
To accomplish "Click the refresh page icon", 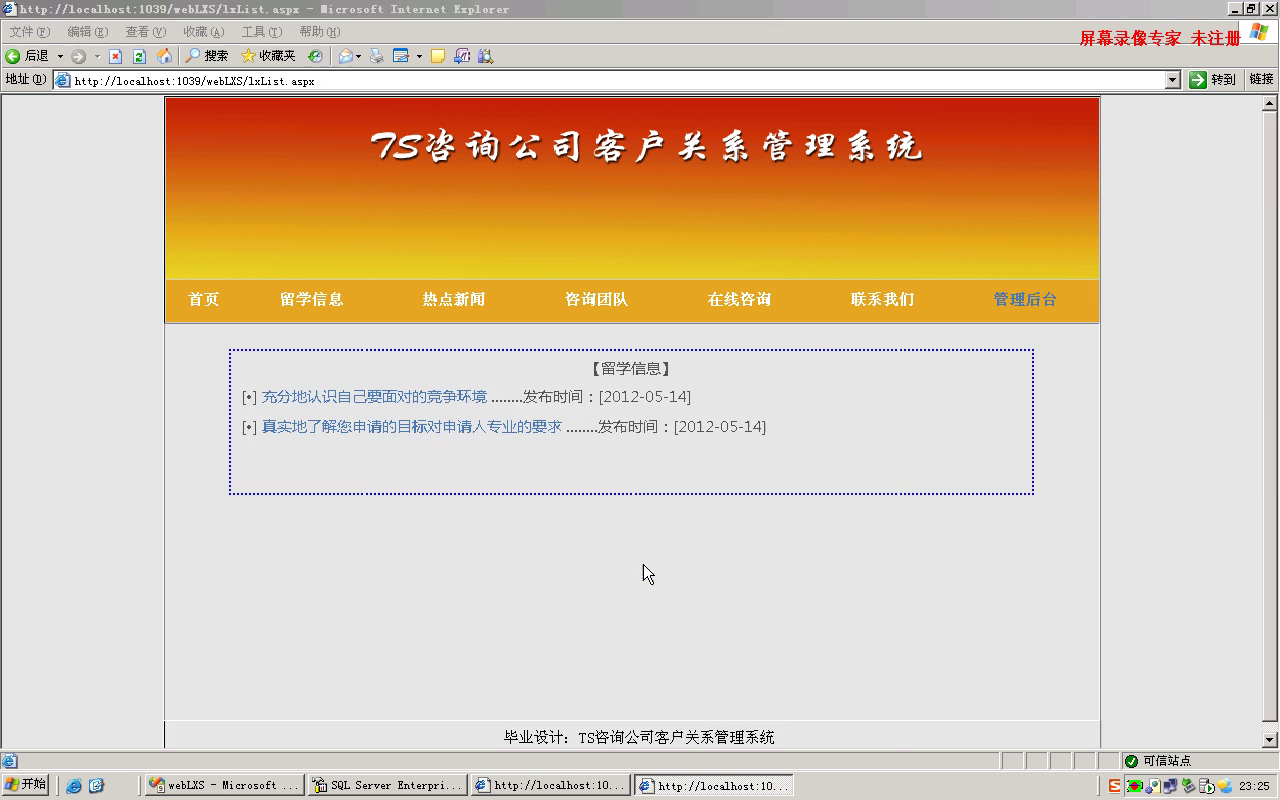I will coord(139,56).
